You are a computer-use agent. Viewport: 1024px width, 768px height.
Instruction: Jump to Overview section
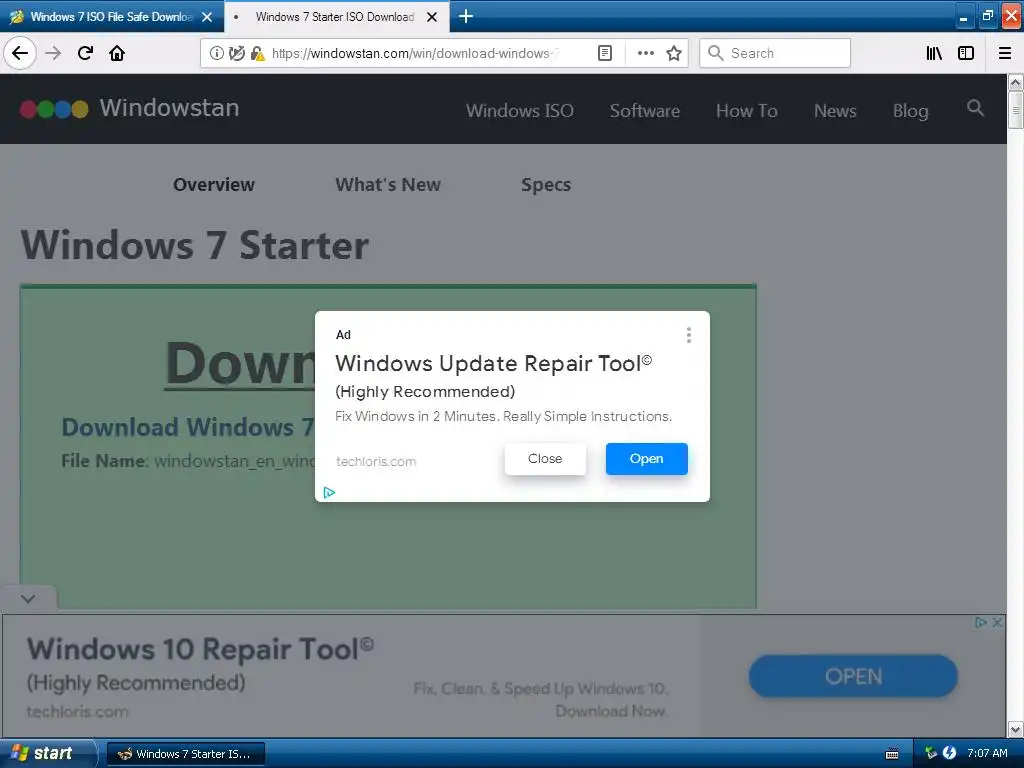coord(214,185)
